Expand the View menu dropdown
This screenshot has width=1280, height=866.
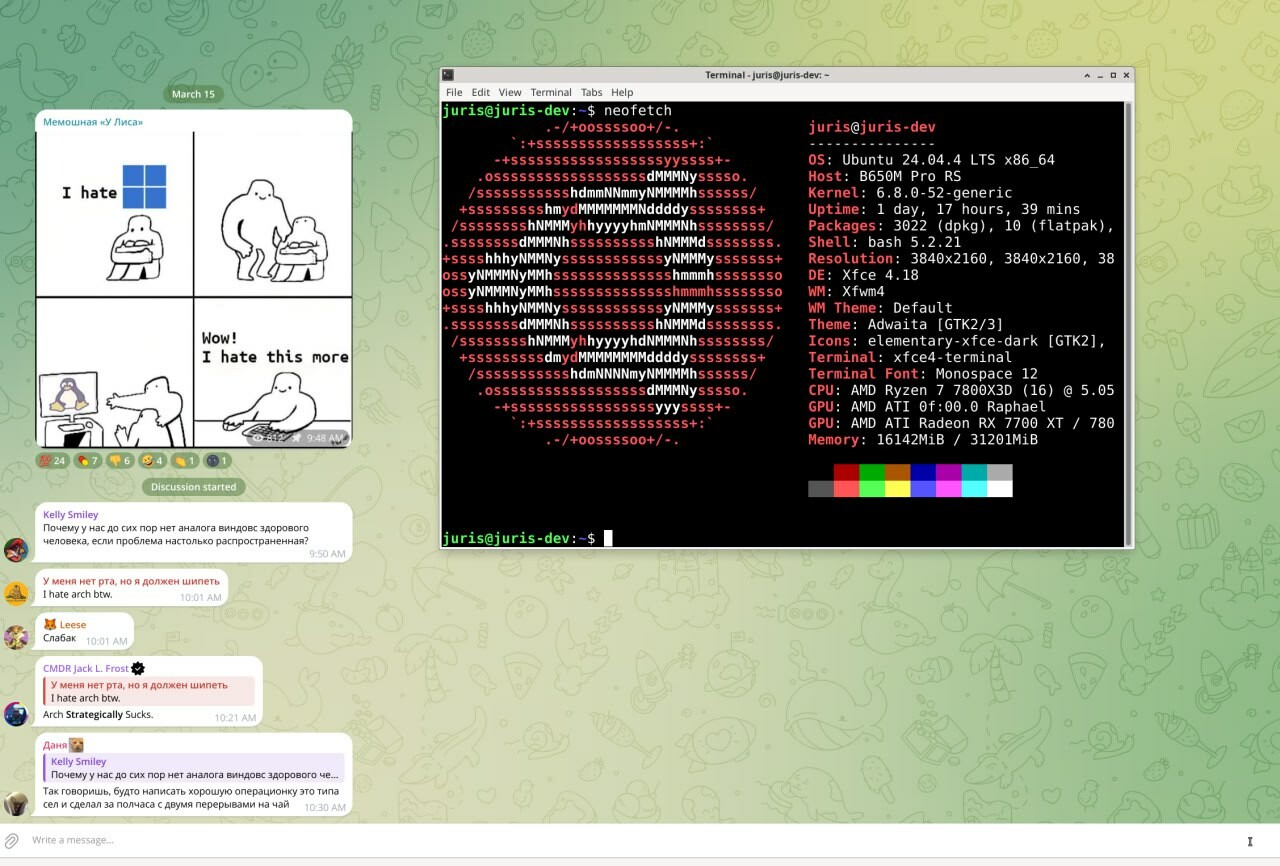click(510, 92)
